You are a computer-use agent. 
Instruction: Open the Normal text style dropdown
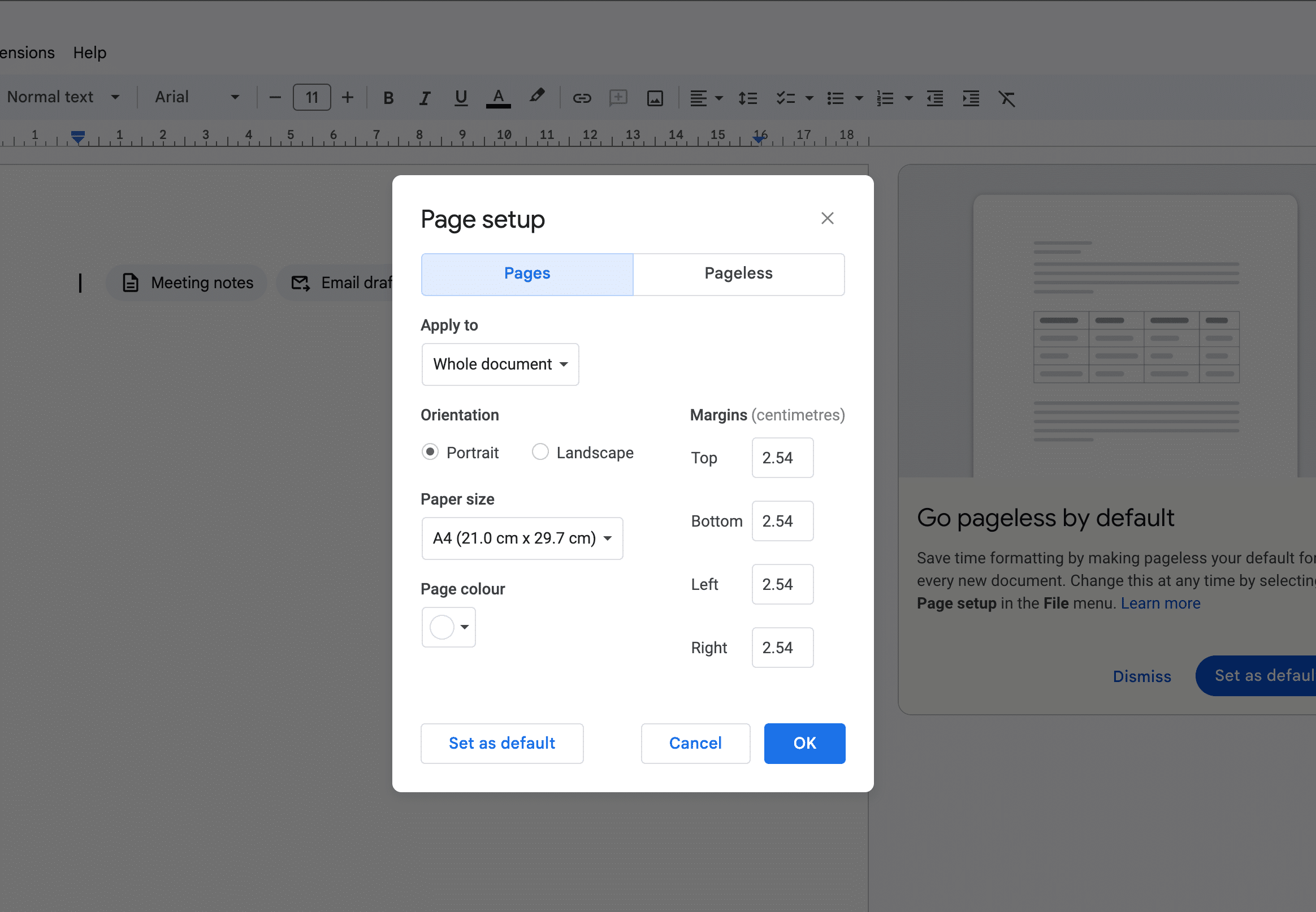pos(63,97)
